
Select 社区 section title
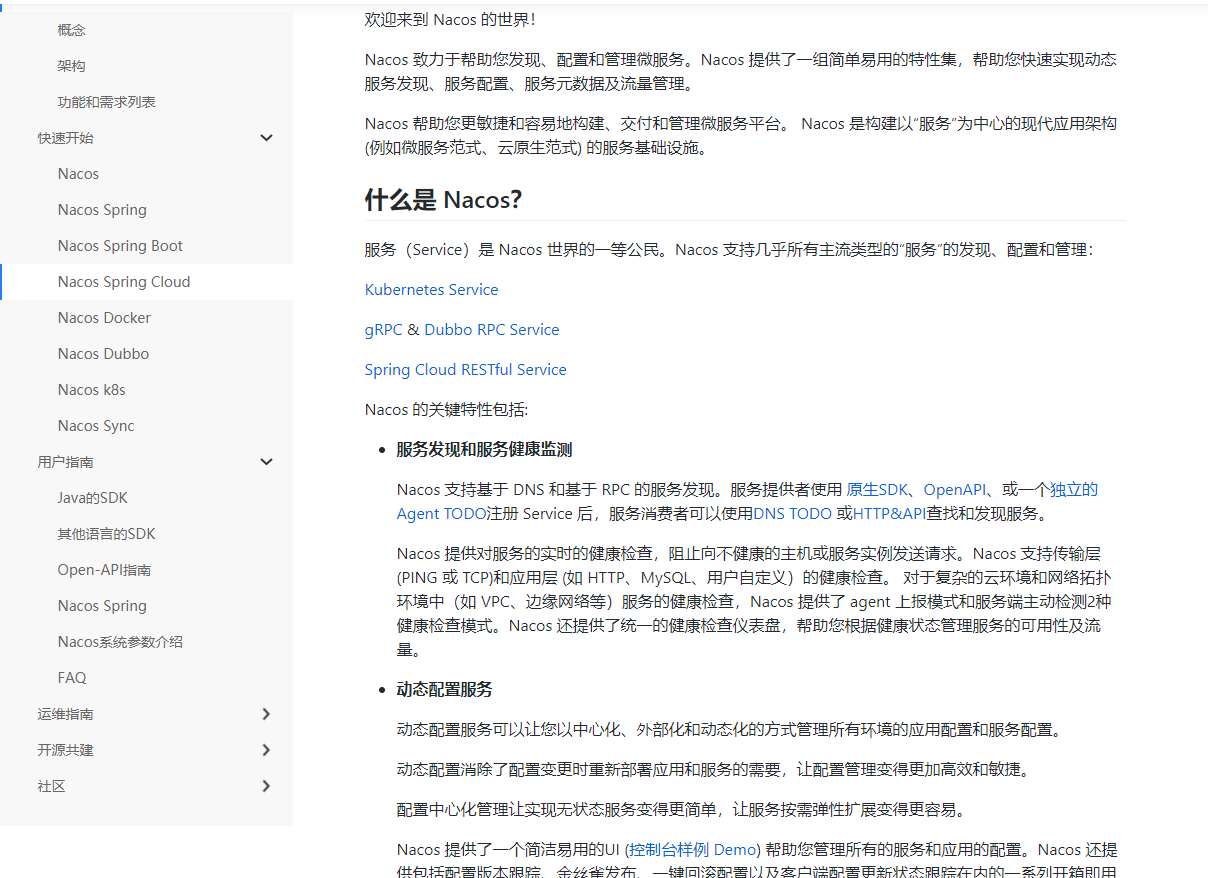(52, 786)
